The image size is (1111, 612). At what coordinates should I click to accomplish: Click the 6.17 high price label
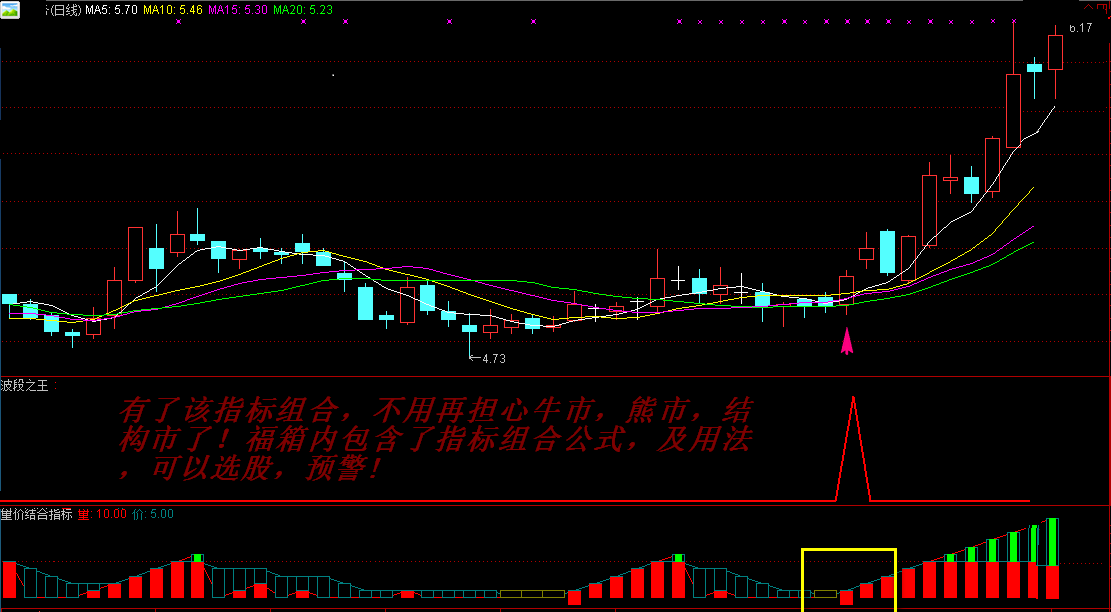[x=1080, y=28]
